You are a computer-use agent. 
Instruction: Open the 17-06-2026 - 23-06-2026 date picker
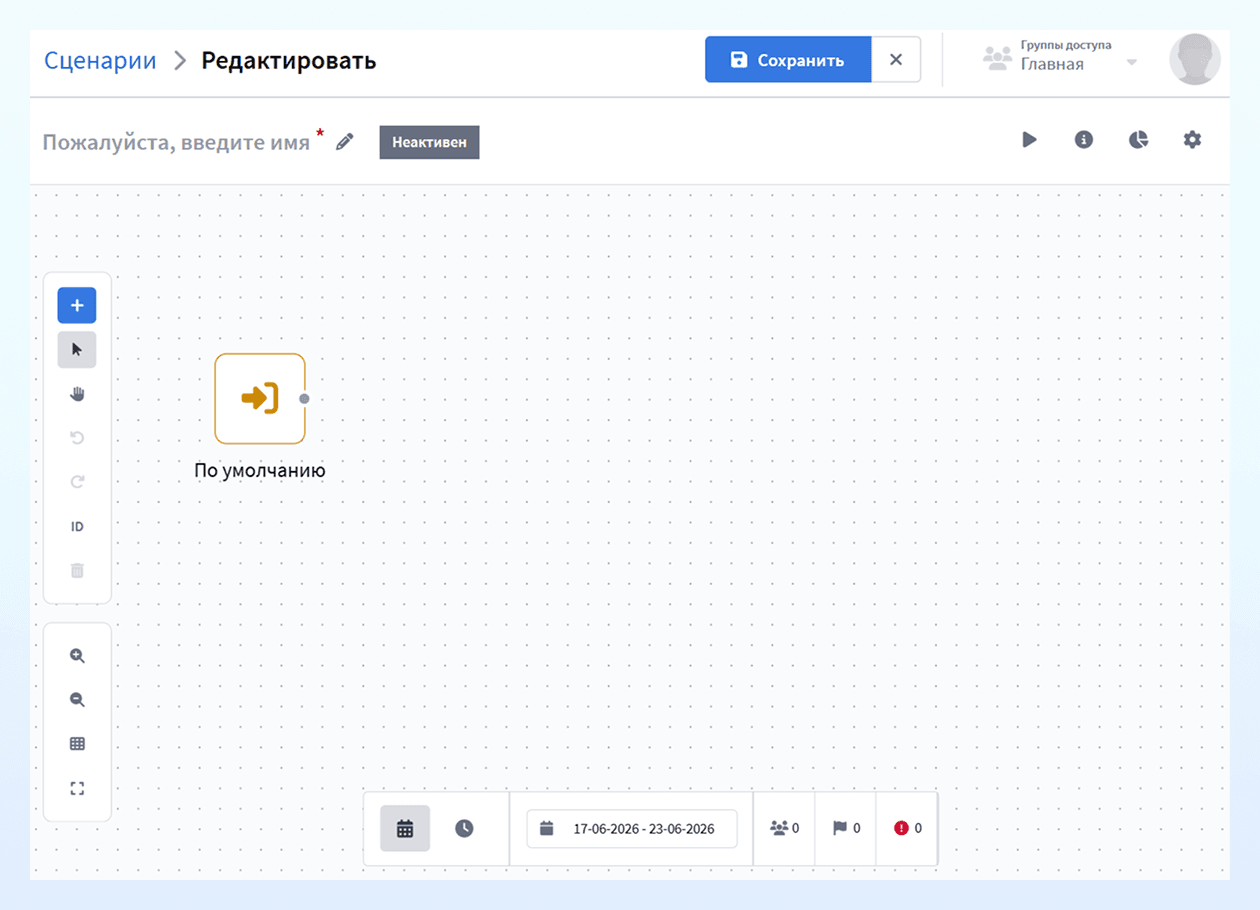[x=632, y=829]
